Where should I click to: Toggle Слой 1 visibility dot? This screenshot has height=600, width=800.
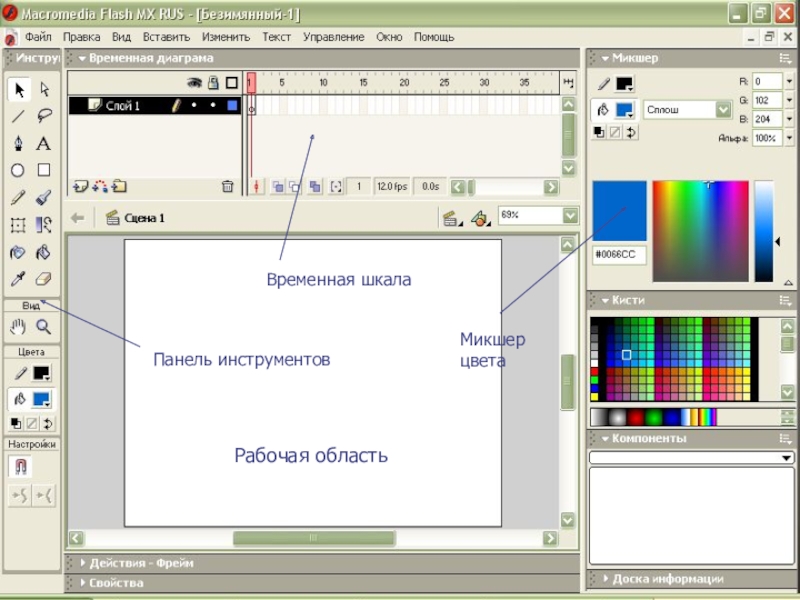click(x=194, y=106)
